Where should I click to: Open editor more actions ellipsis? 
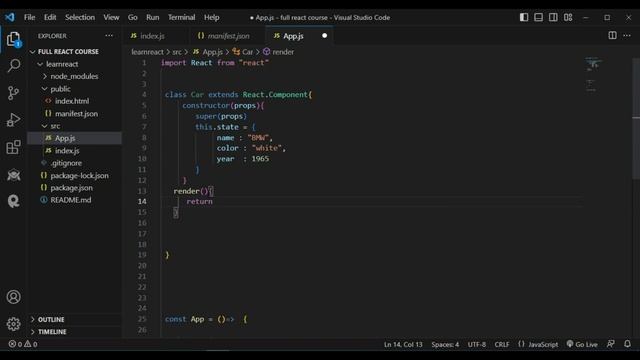point(627,36)
